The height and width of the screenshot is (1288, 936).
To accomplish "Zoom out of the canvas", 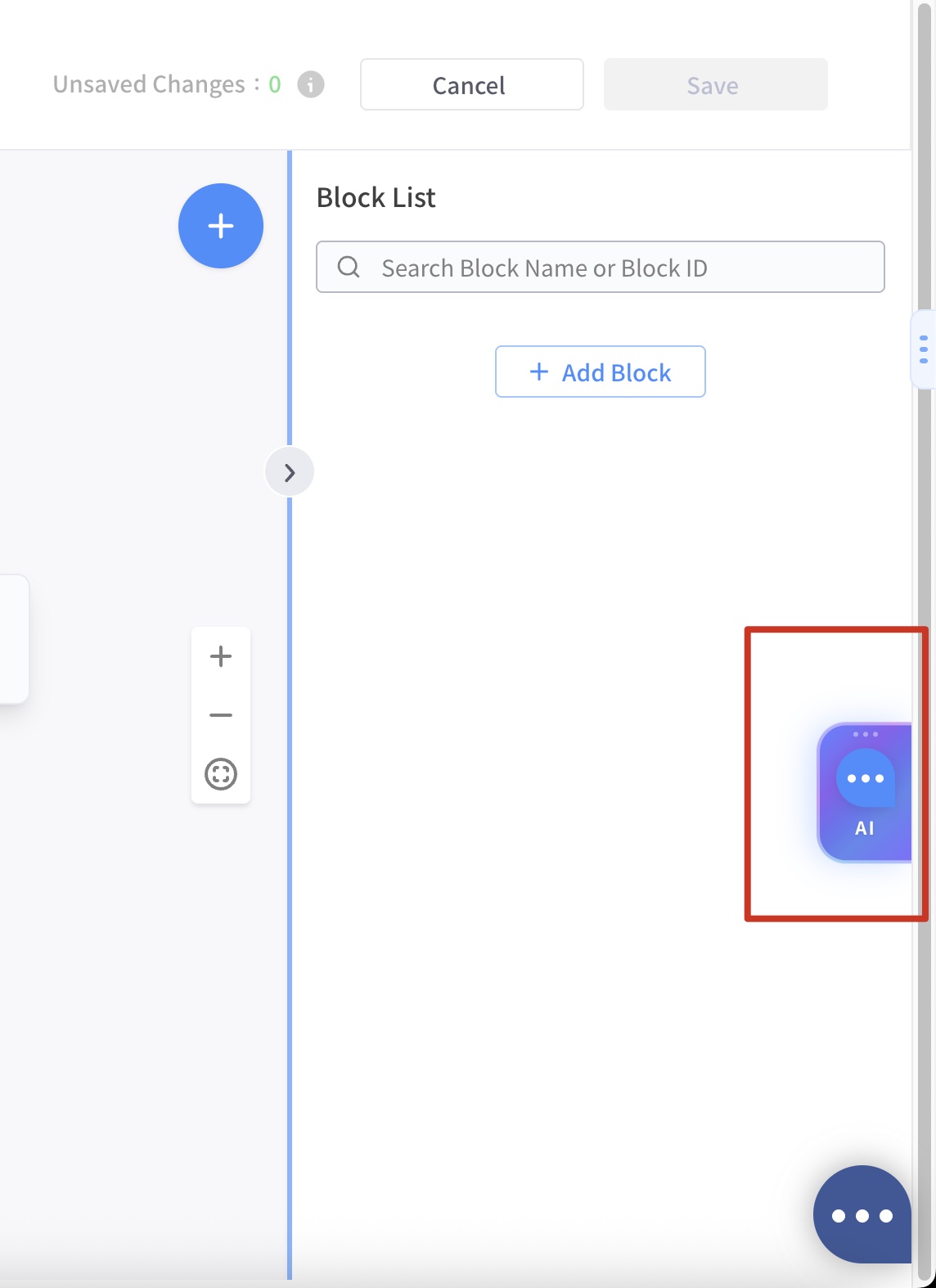I will click(x=221, y=715).
